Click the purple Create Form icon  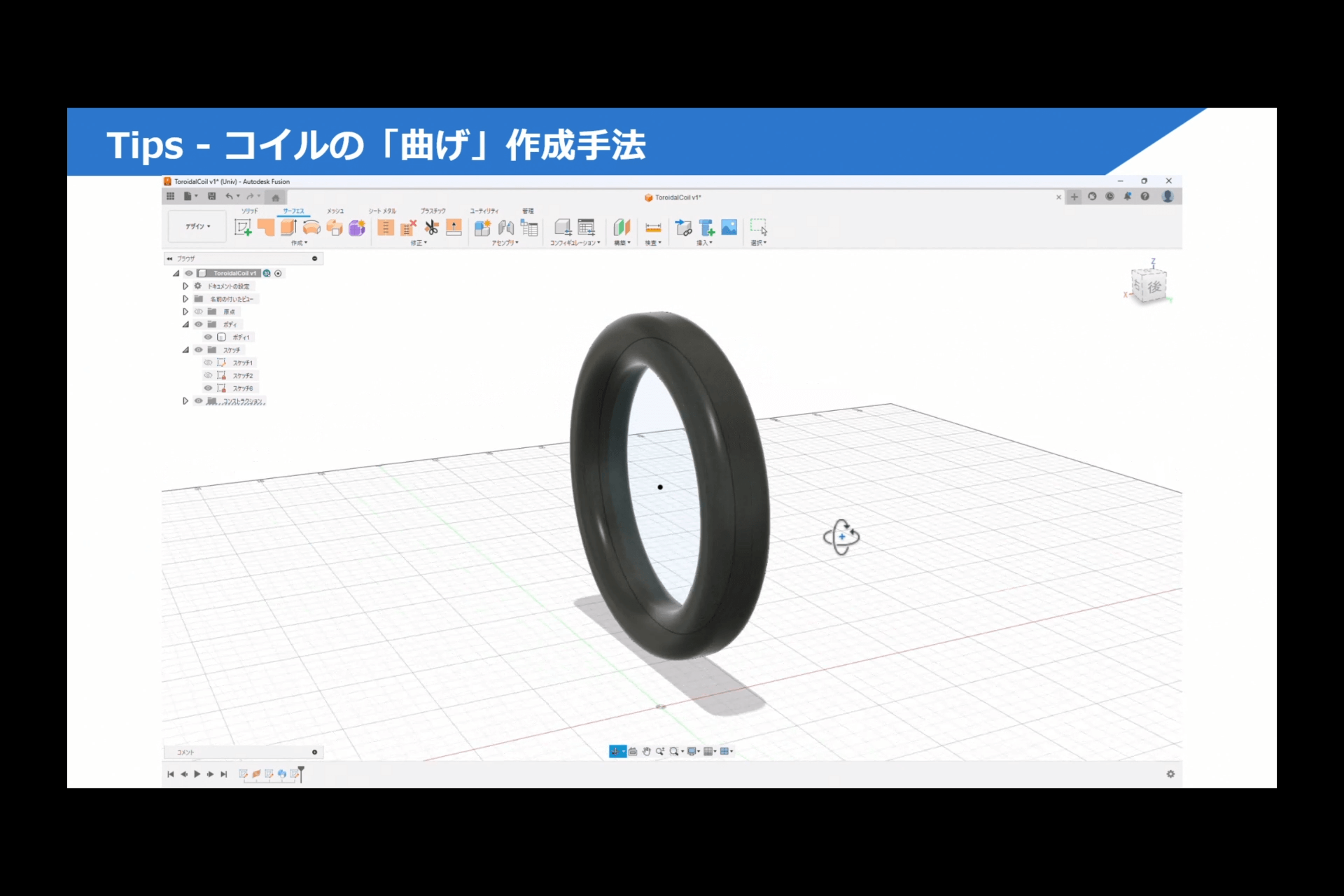point(357,227)
